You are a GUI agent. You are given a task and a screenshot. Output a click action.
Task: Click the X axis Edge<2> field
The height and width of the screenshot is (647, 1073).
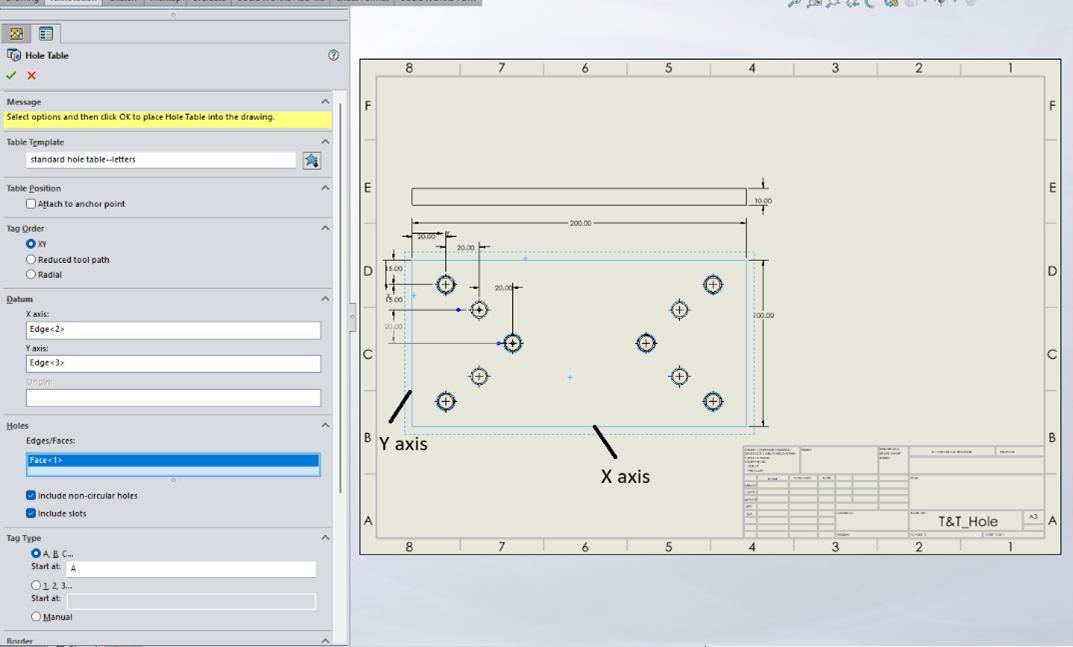[x=173, y=330]
